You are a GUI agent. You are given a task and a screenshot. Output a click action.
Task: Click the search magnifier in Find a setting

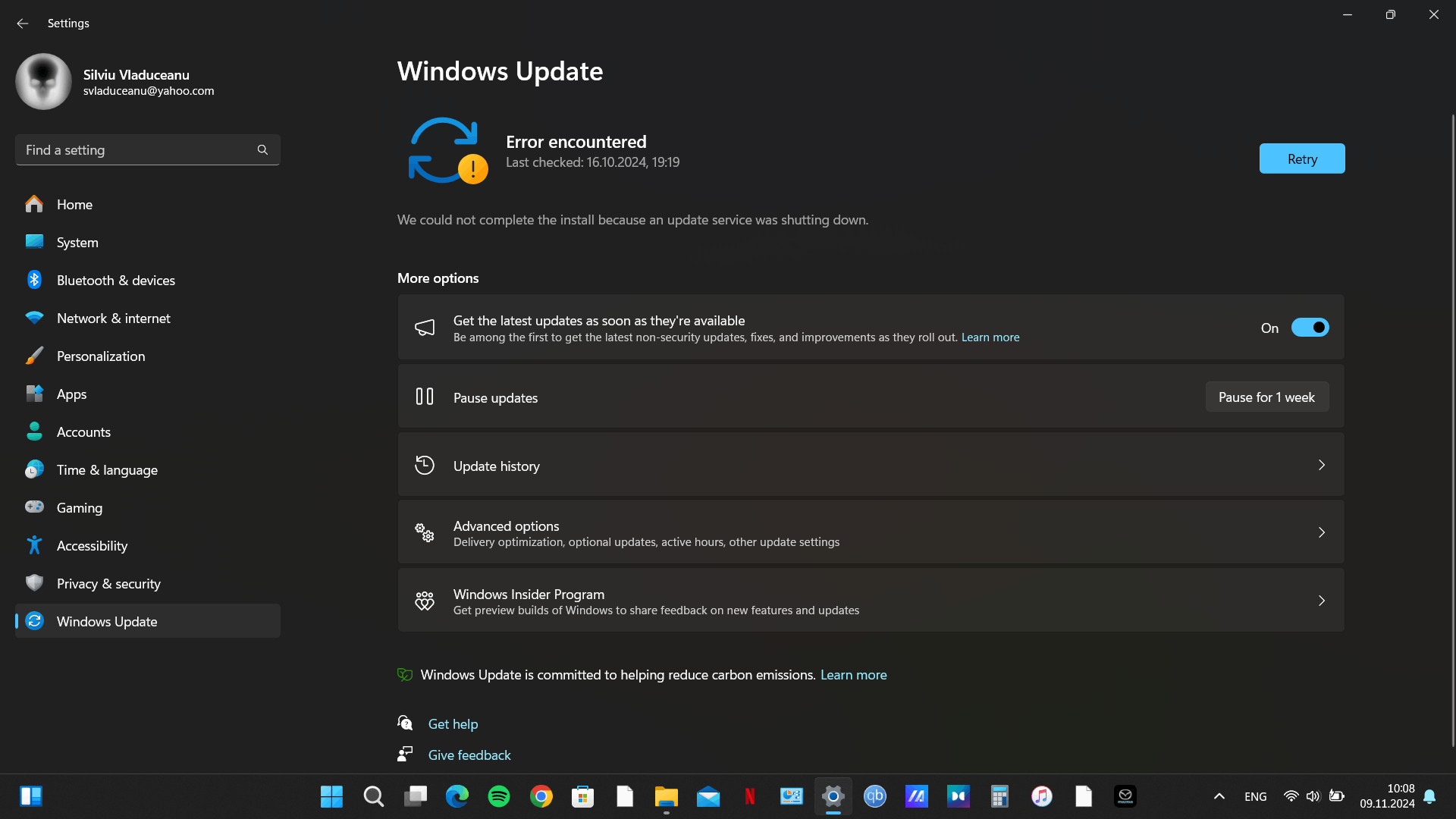262,150
